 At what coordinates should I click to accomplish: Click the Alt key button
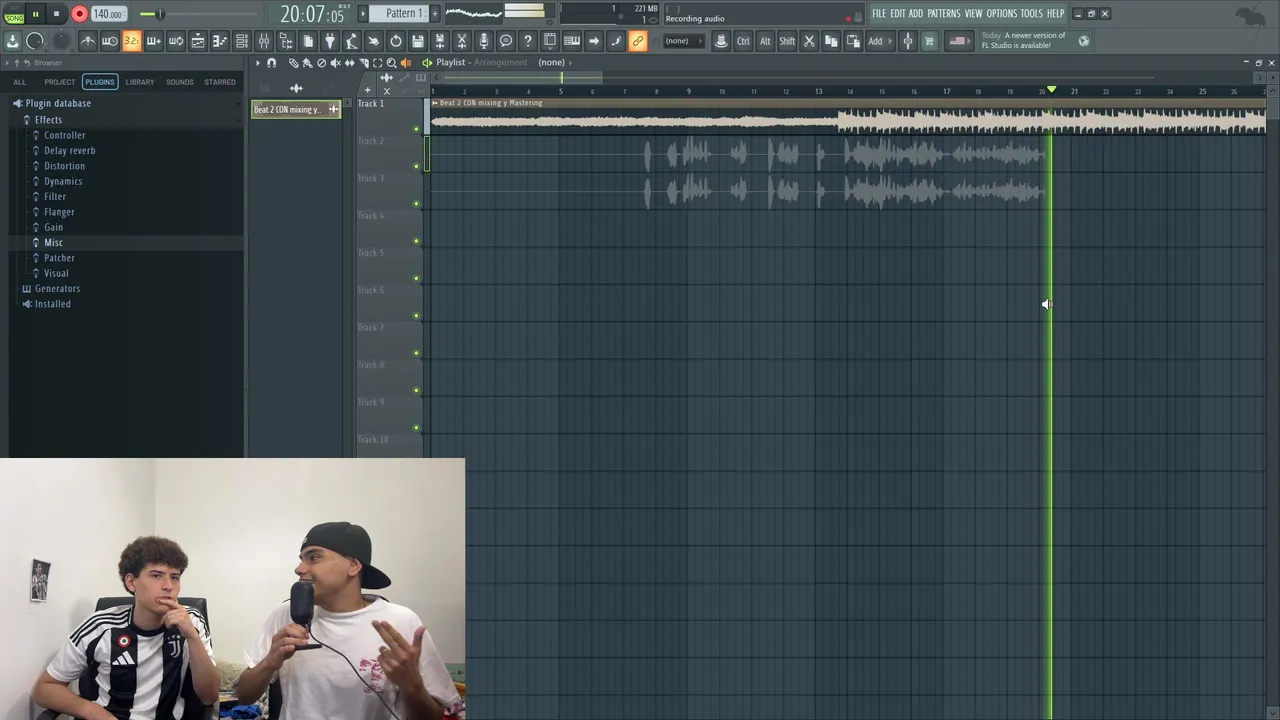[x=765, y=41]
